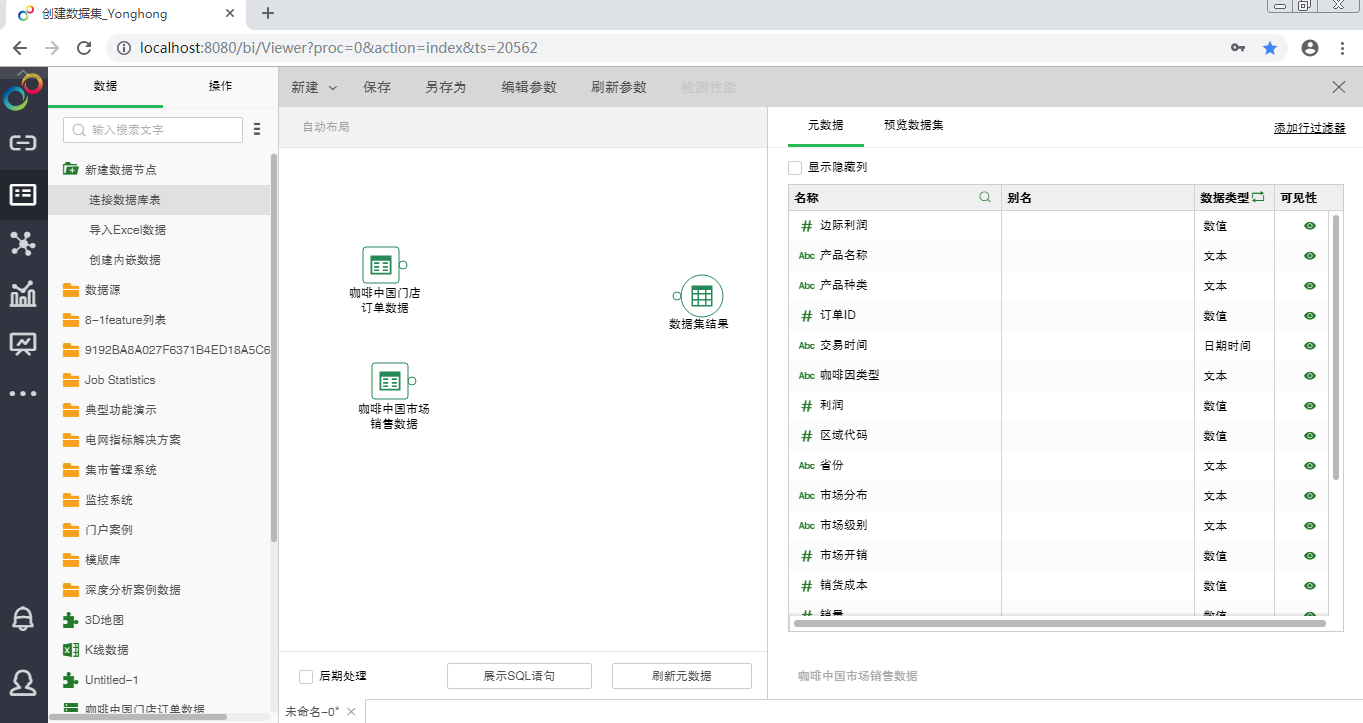
Task: Click the more options ellipsis in sidebar
Action: coord(22,393)
